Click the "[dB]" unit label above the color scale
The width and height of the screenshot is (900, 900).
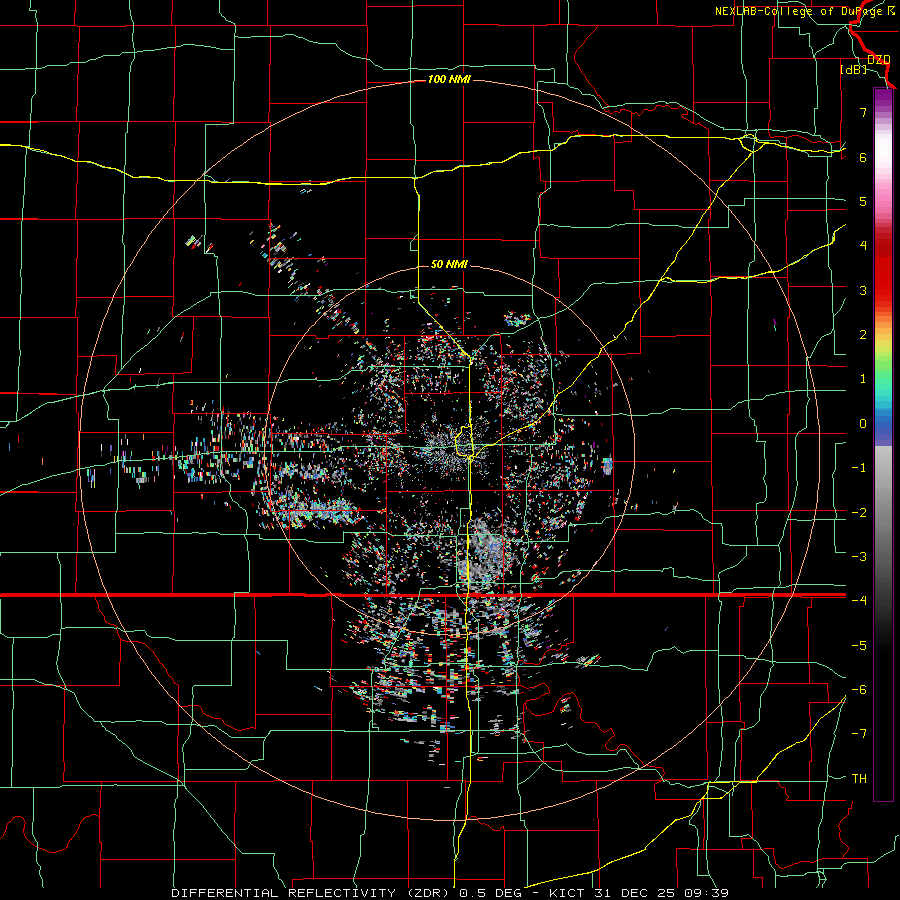point(853,69)
